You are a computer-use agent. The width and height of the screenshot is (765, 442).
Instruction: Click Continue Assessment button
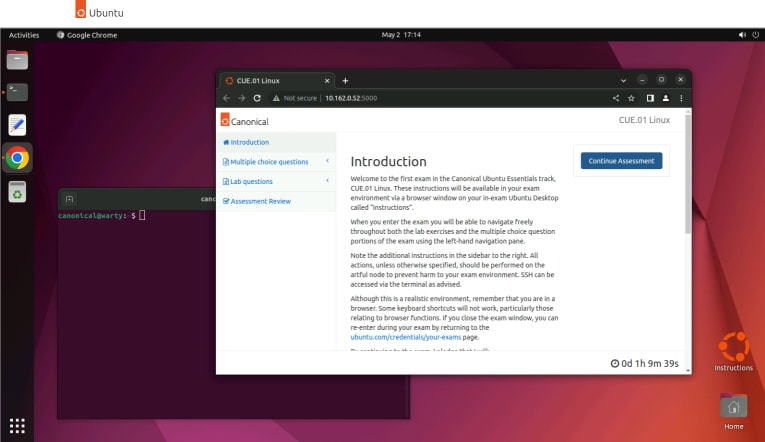tap(621, 161)
